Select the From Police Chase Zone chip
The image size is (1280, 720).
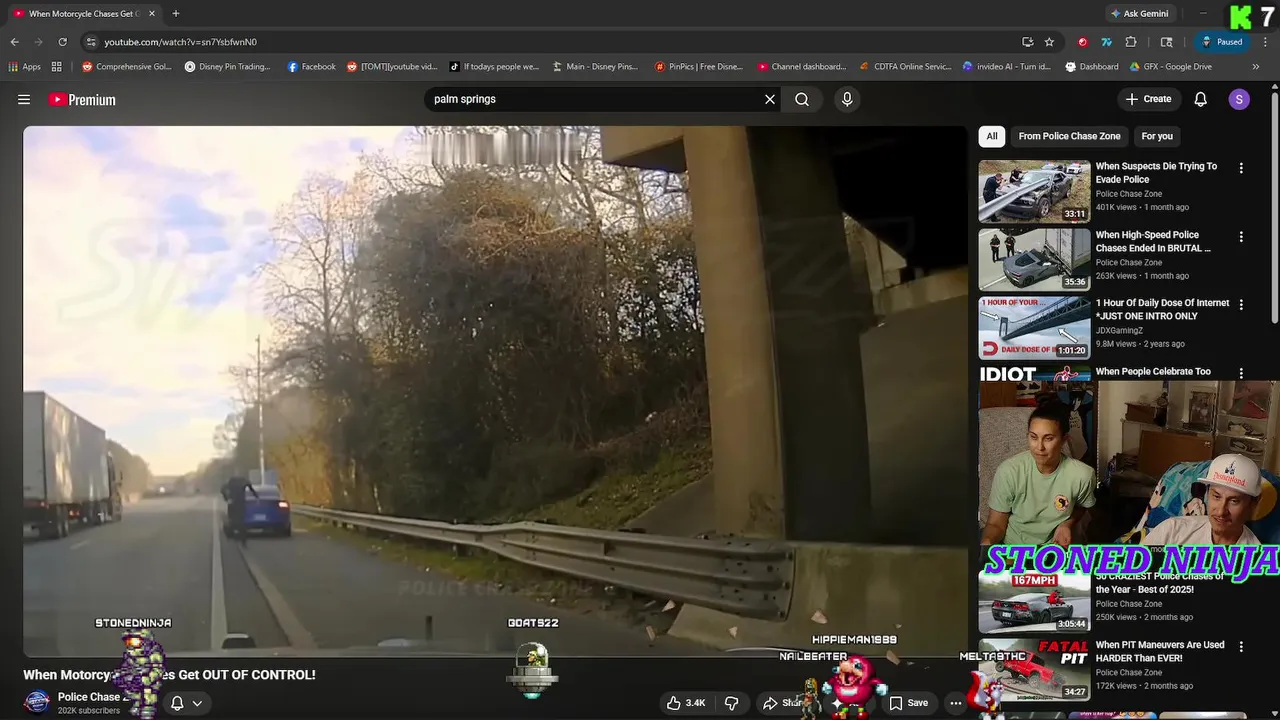tap(1069, 136)
